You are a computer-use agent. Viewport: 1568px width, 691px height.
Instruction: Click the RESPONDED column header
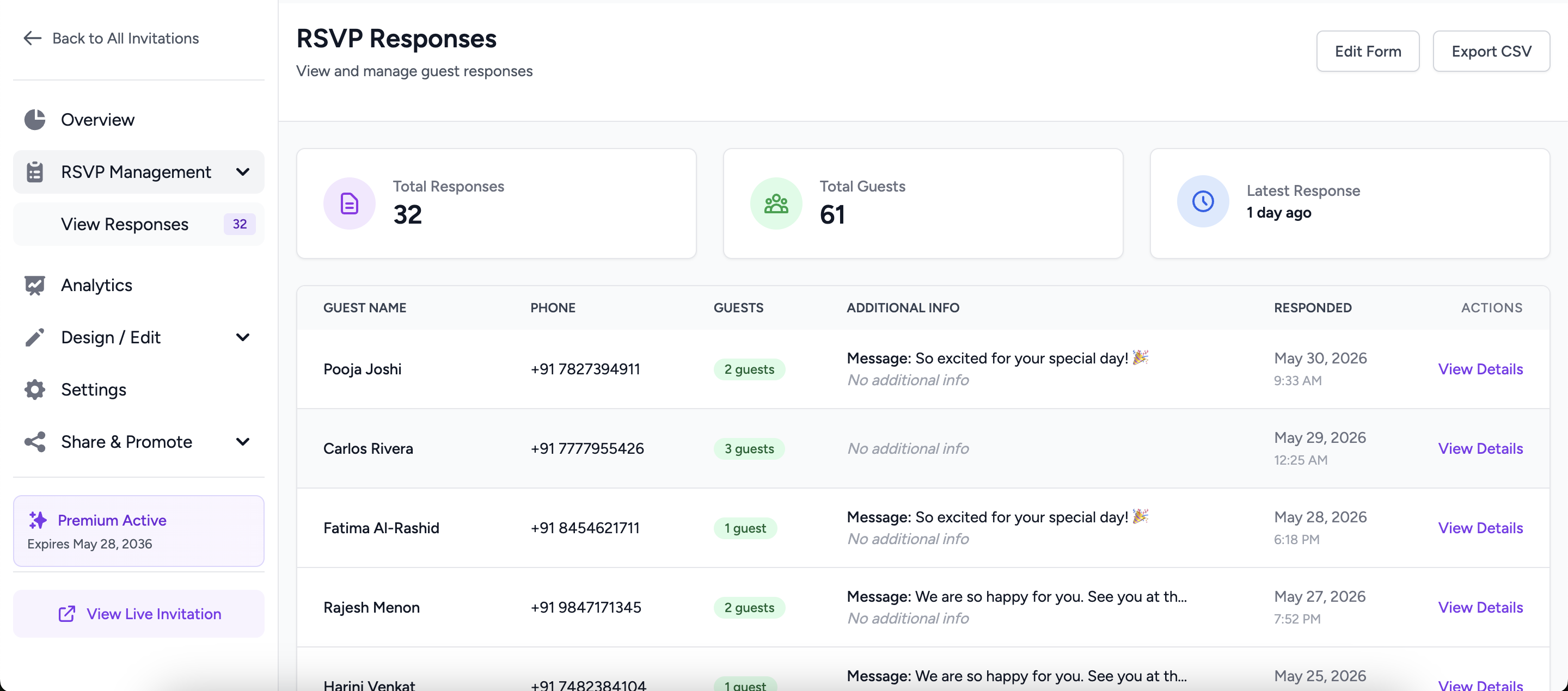click(x=1312, y=308)
